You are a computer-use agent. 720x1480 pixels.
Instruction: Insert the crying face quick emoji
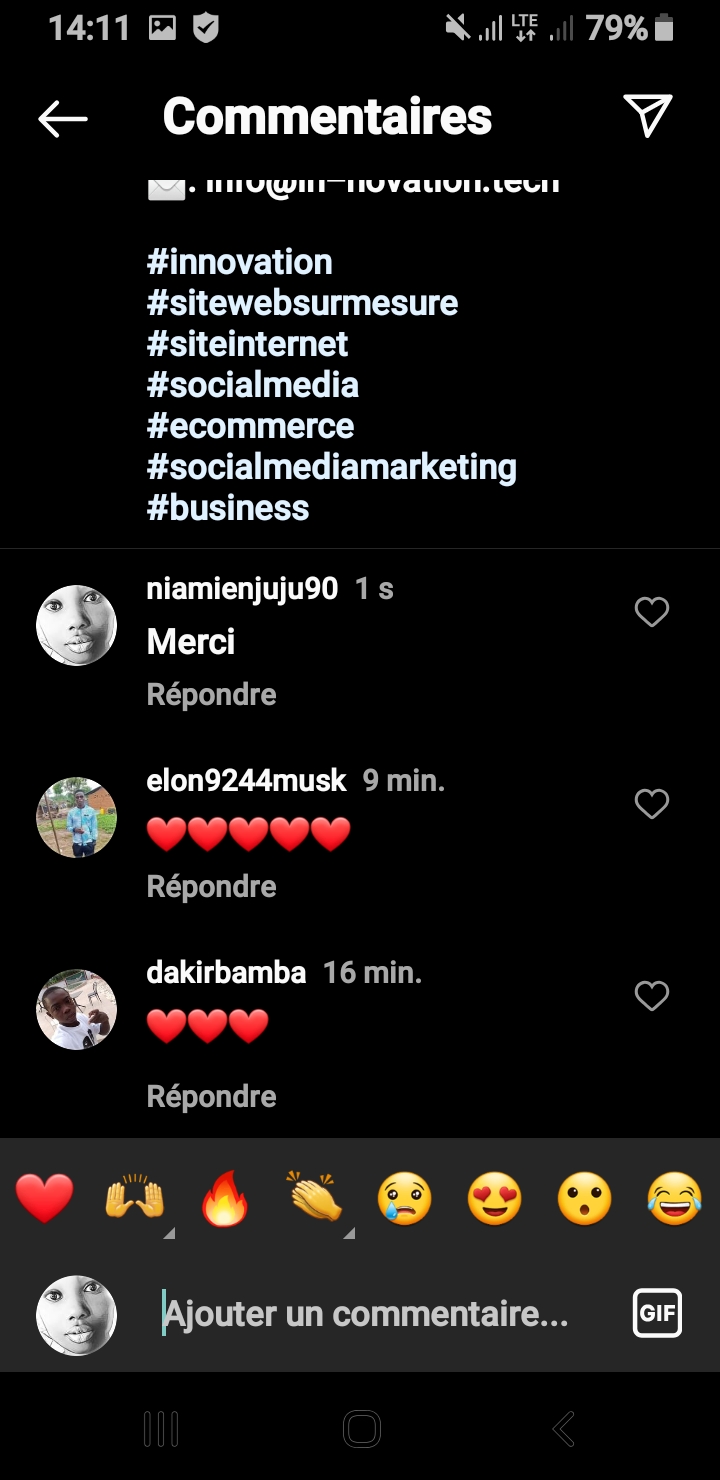[x=405, y=1199]
